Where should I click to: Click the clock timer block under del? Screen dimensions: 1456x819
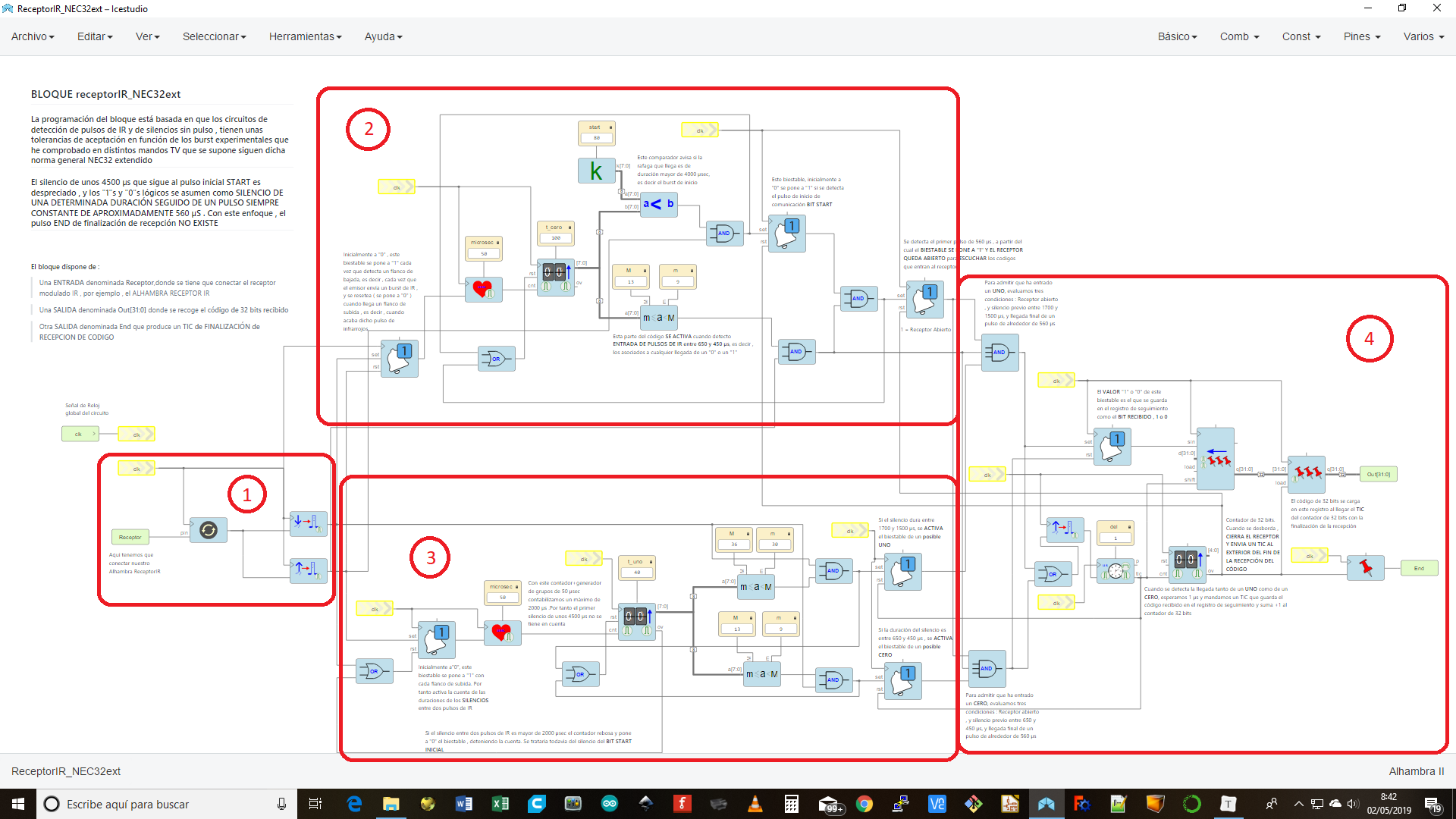point(1115,570)
